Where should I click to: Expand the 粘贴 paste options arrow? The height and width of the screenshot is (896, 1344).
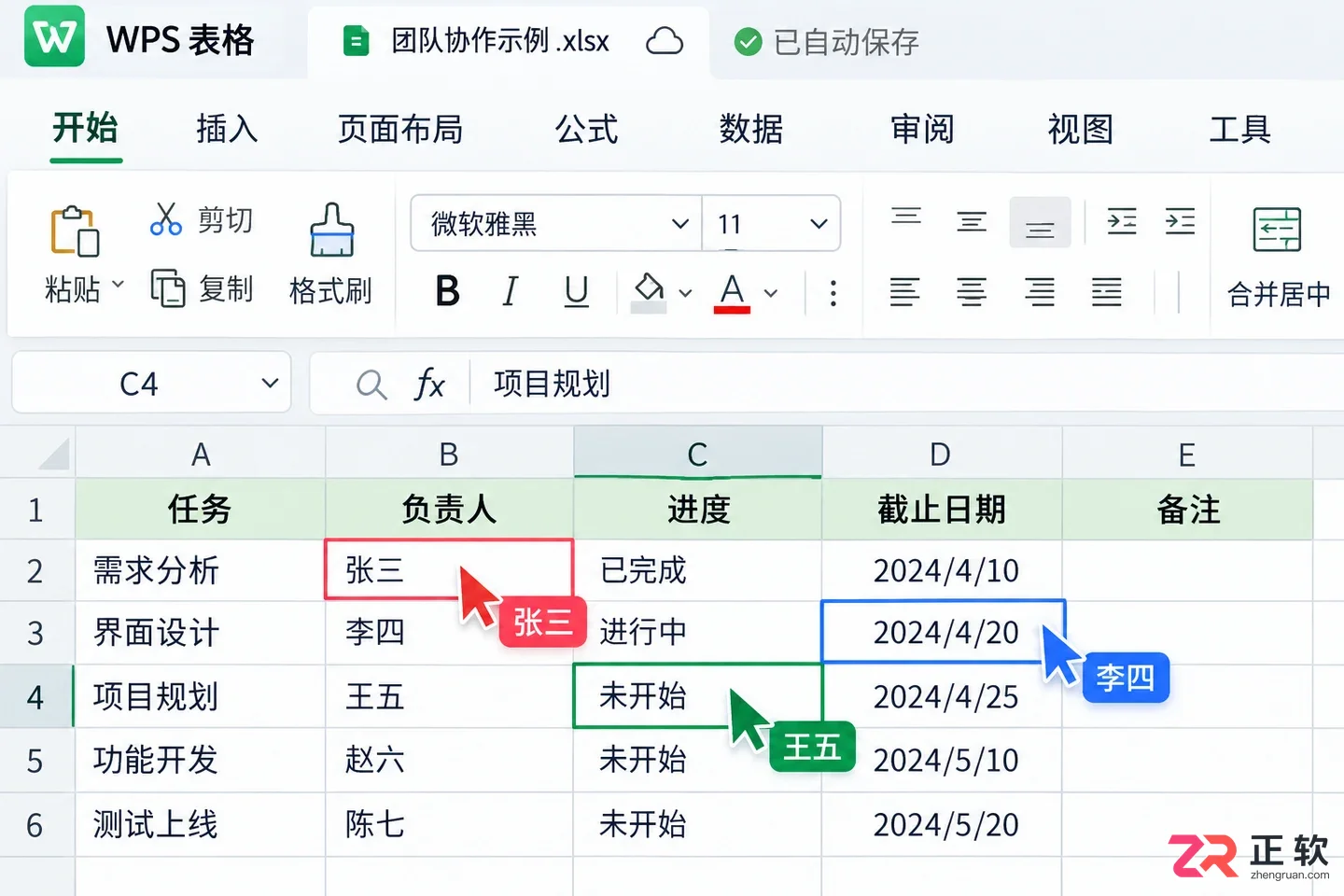[118, 283]
